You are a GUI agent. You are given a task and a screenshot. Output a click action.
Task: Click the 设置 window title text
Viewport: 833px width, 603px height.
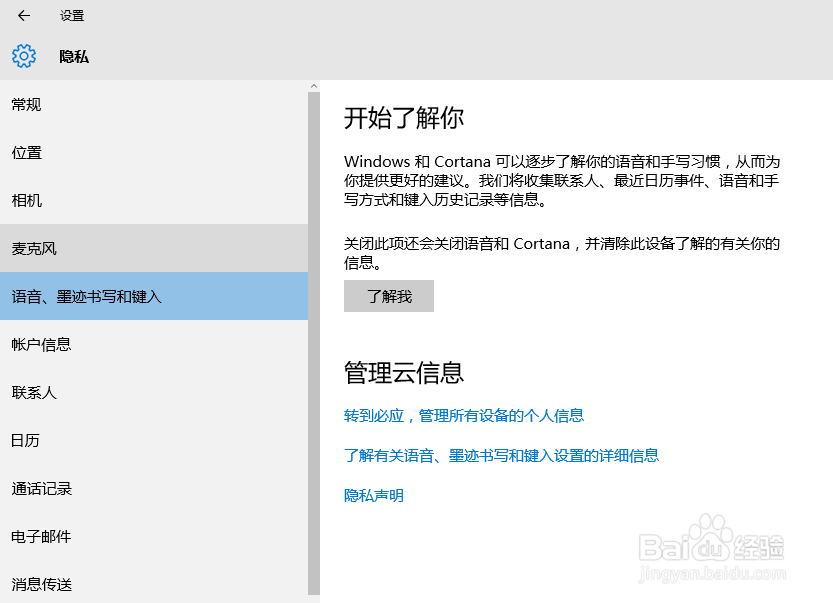pos(72,16)
